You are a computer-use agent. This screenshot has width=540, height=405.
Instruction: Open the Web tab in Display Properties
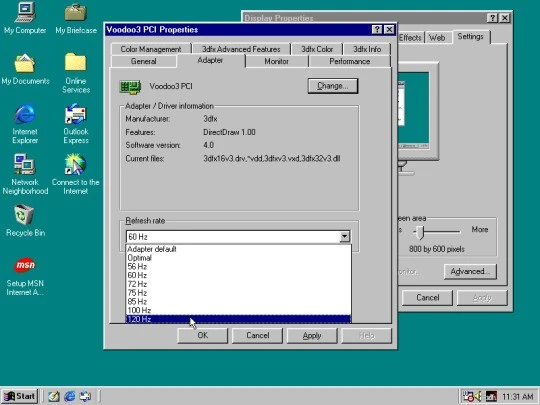[x=437, y=38]
